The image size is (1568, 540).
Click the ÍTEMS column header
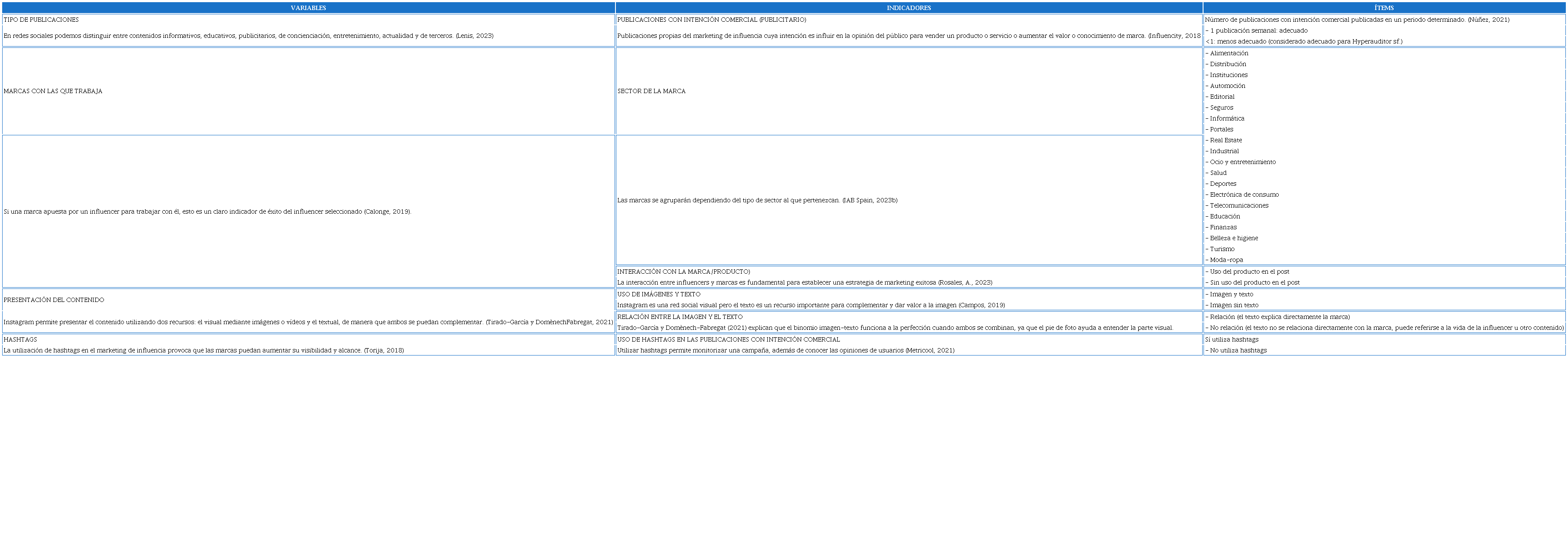[x=1384, y=8]
